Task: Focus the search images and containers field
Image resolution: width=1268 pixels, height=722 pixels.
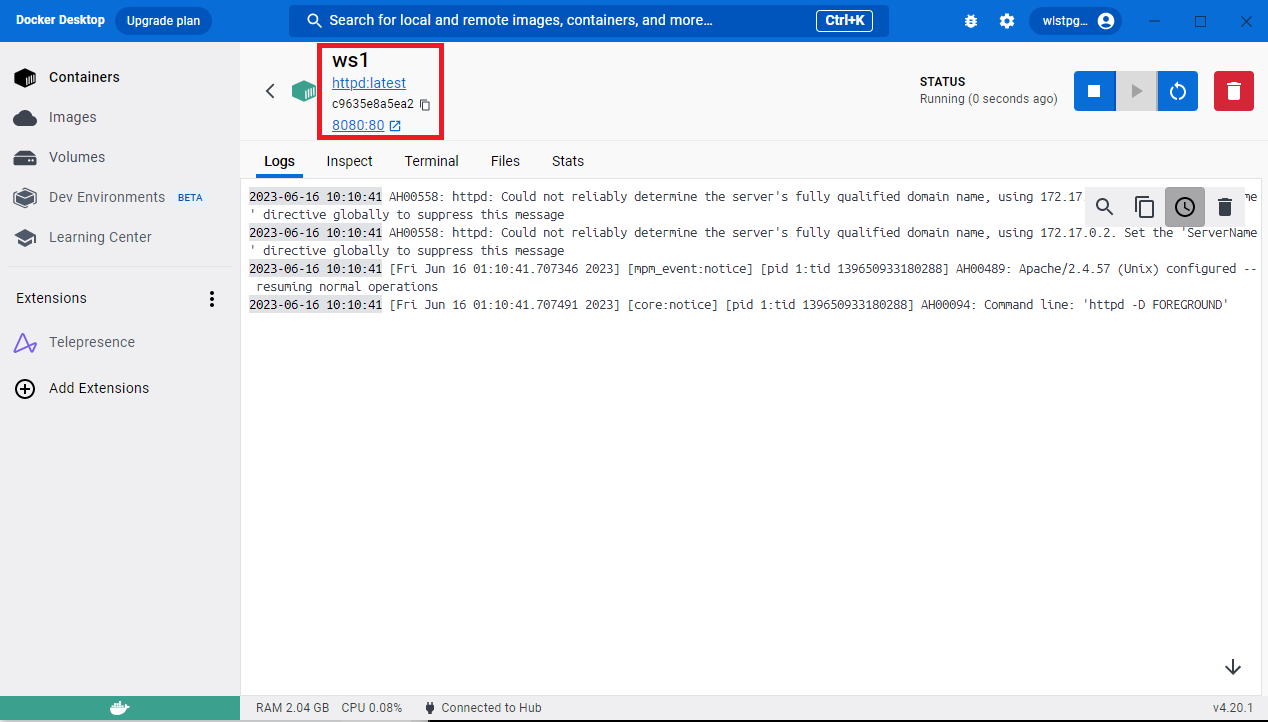Action: coord(589,21)
